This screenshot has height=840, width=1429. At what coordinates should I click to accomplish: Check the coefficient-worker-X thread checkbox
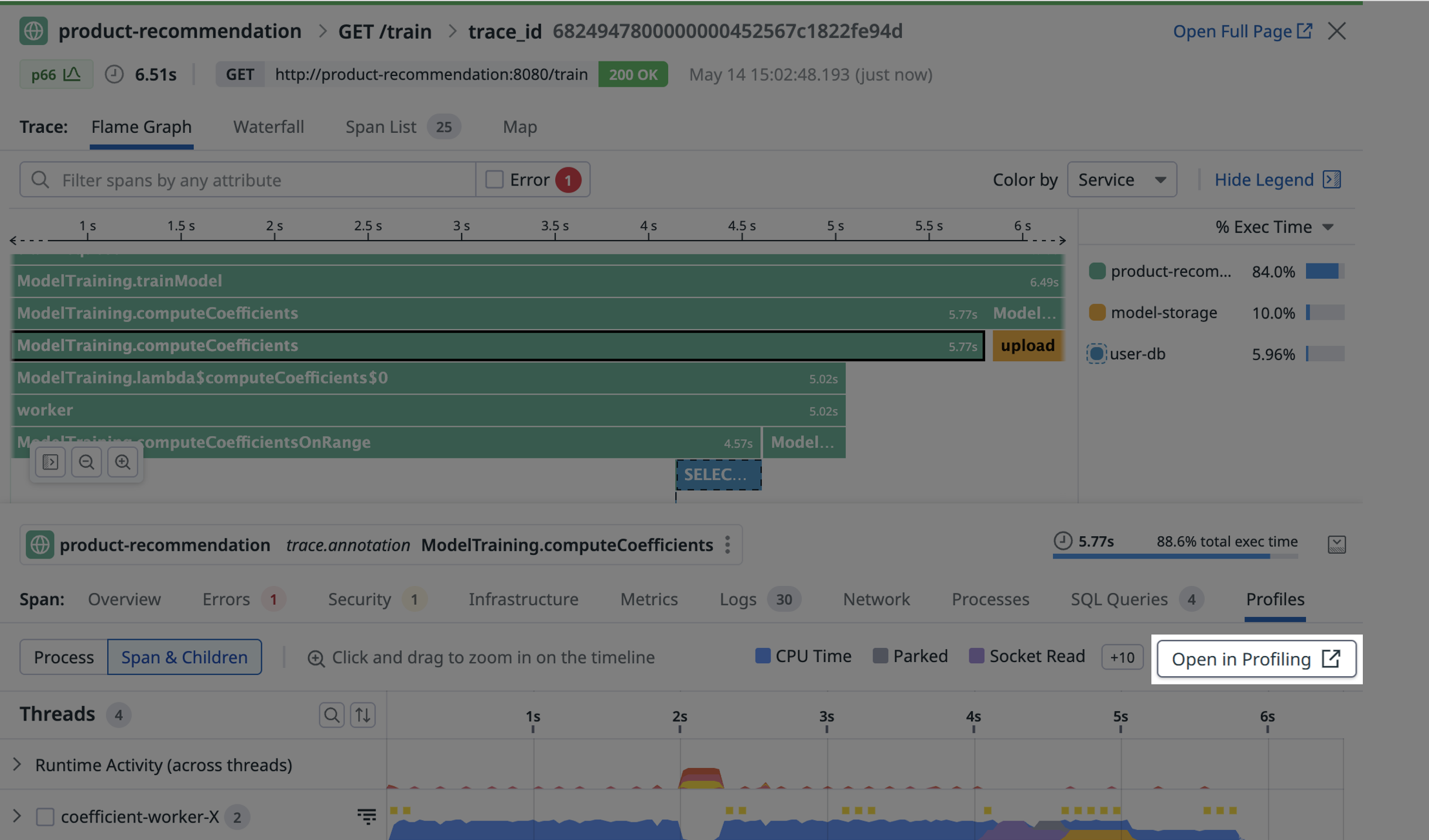(45, 817)
